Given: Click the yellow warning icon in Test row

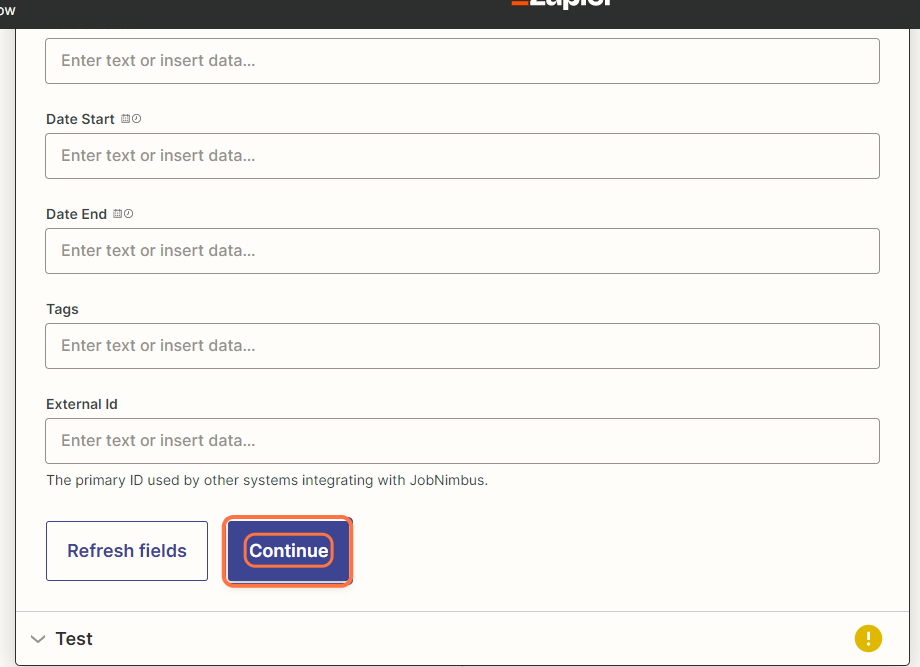Looking at the screenshot, I should pyautogui.click(x=868, y=638).
